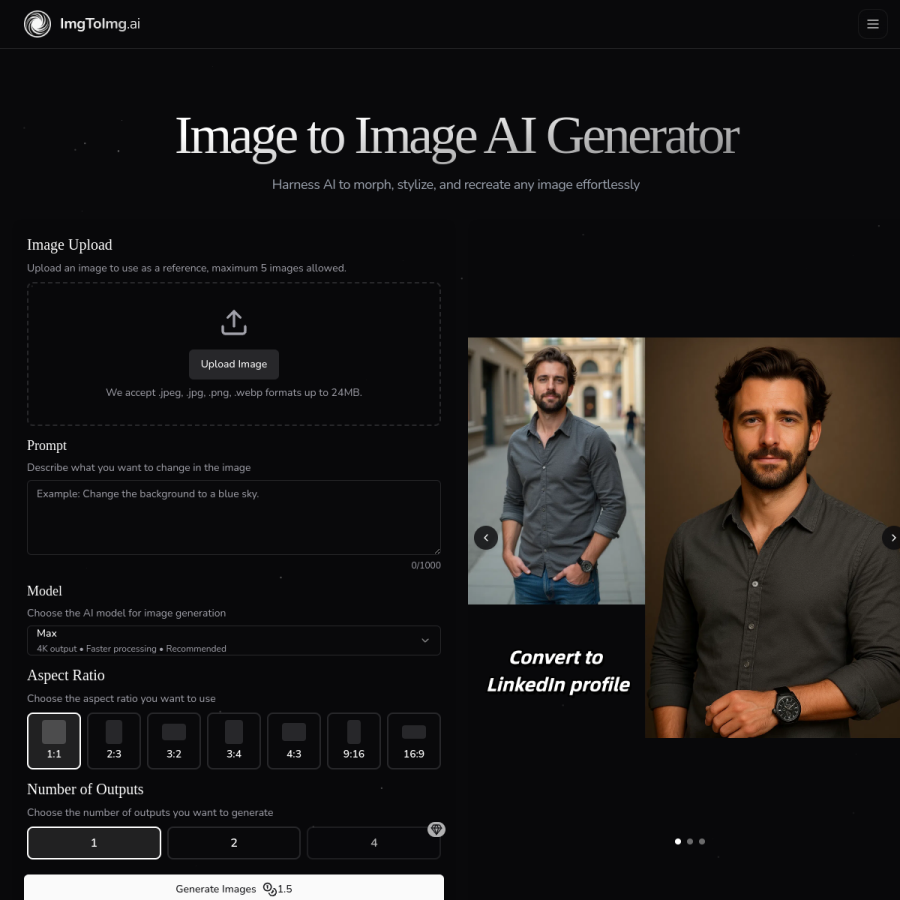Image resolution: width=900 pixels, height=900 pixels.
Task: Click the credits coin icon on Generate button
Action: [270, 889]
